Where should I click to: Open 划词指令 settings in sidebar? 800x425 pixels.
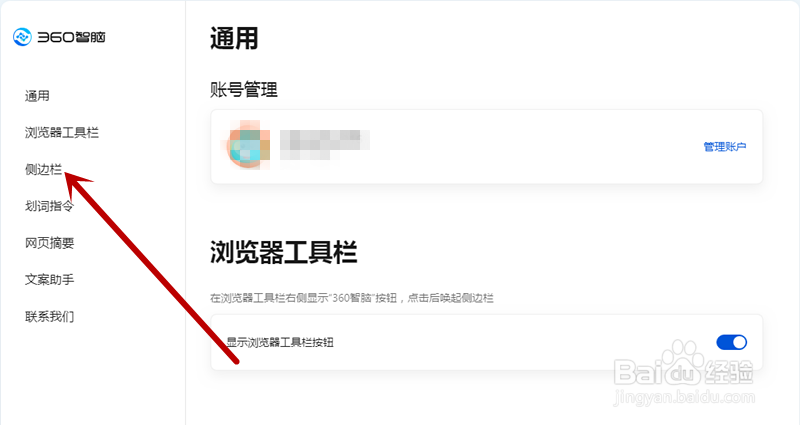pyautogui.click(x=49, y=206)
